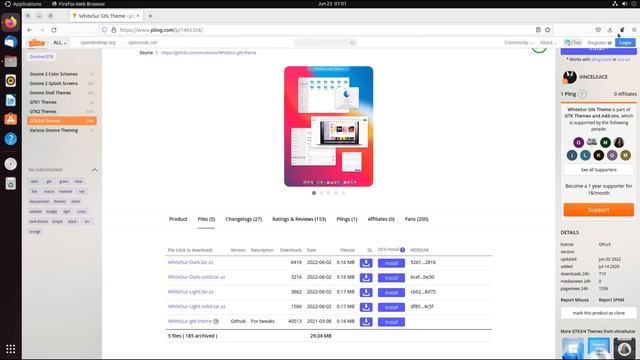The image size is (640, 360).
Task: Launch Thunderbird from the dock
Action: point(11,42)
